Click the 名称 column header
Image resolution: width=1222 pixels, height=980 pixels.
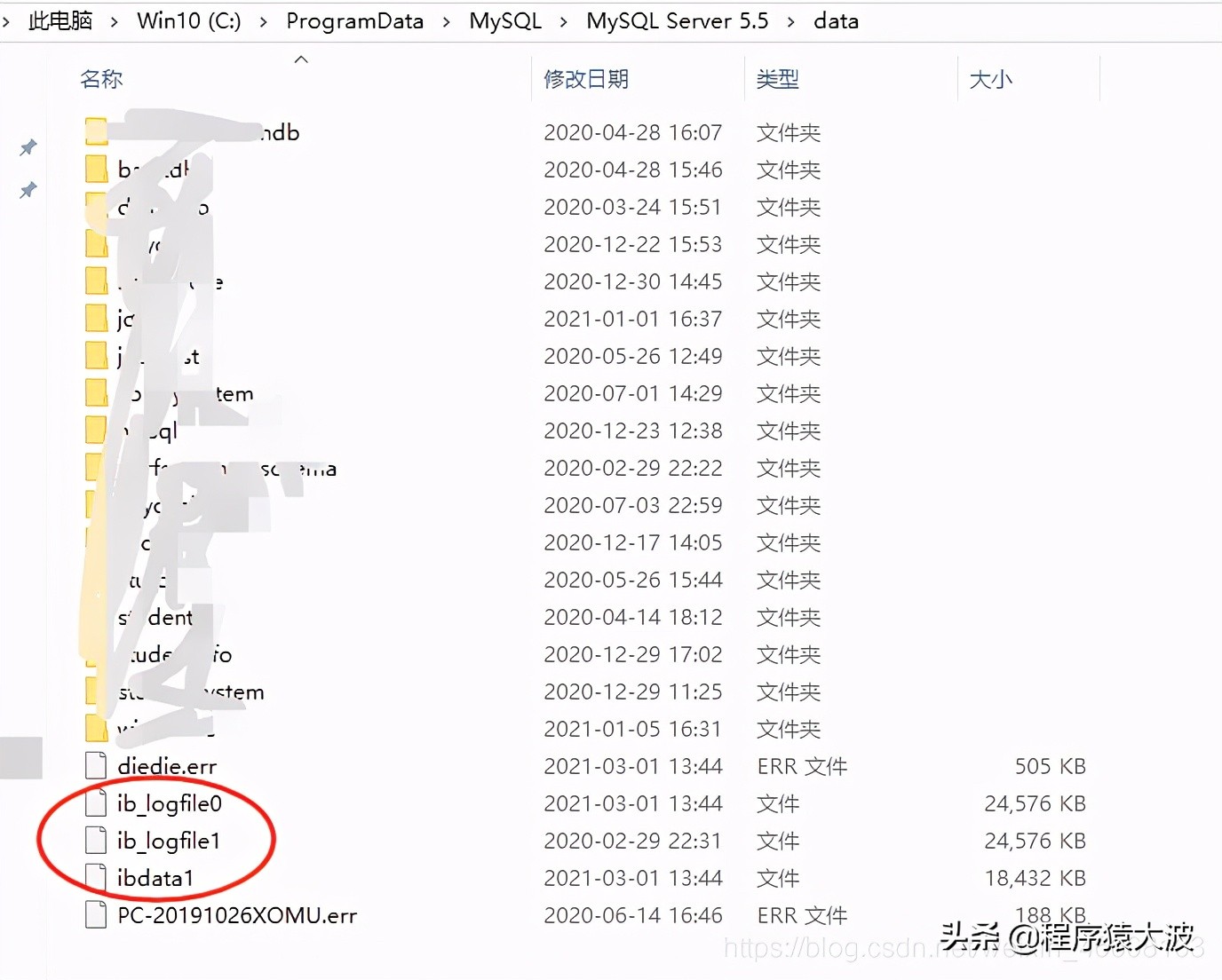[100, 79]
